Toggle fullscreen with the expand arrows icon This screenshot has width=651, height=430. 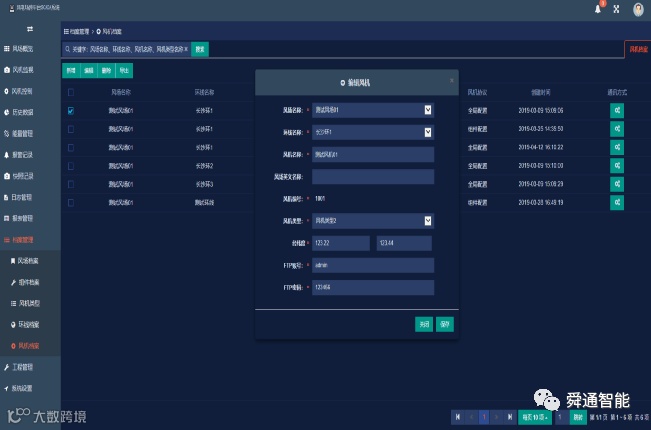coord(616,9)
